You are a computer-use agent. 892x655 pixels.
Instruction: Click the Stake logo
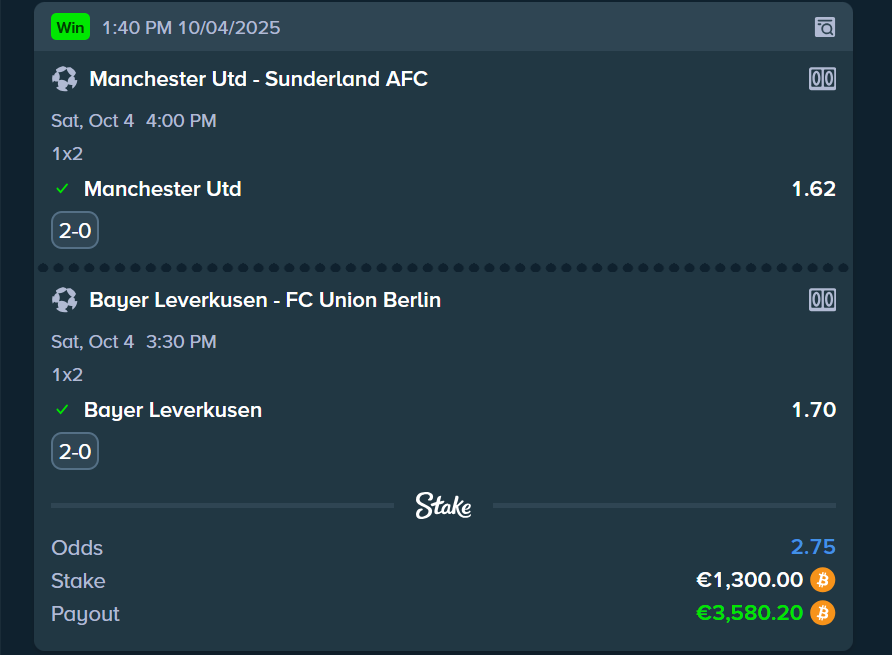point(443,506)
